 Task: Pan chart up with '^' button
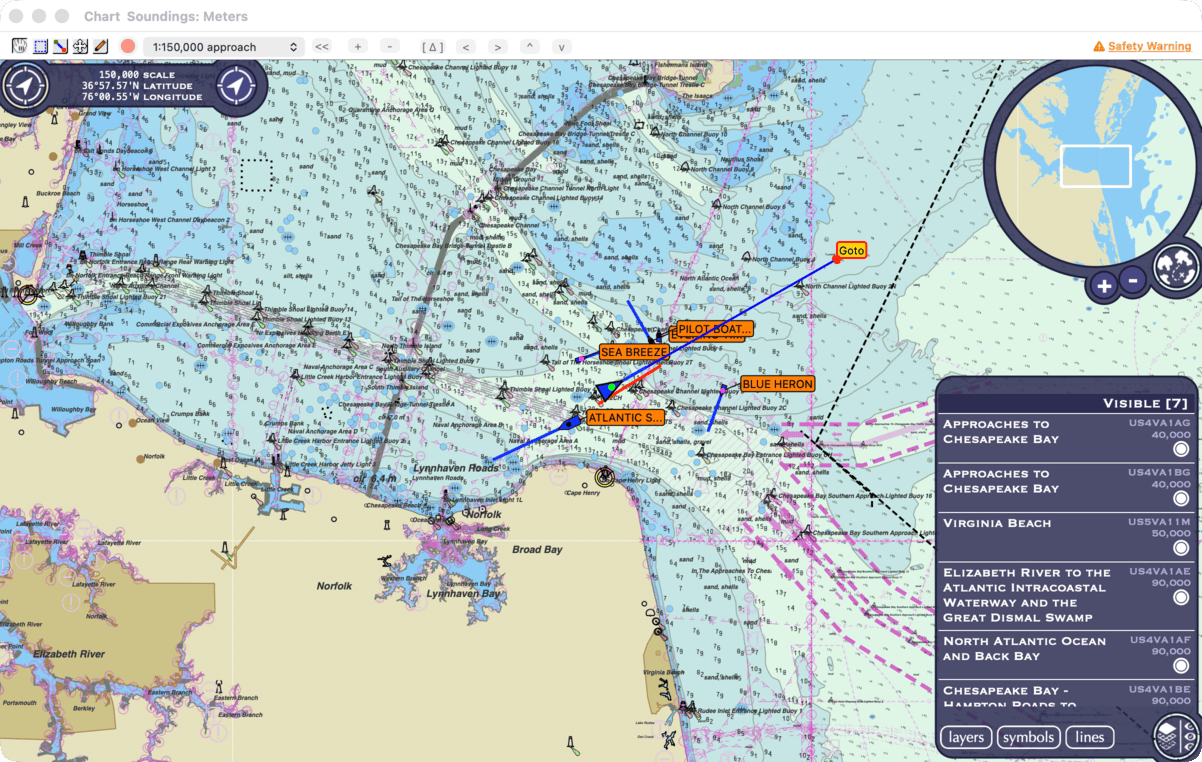tap(530, 47)
